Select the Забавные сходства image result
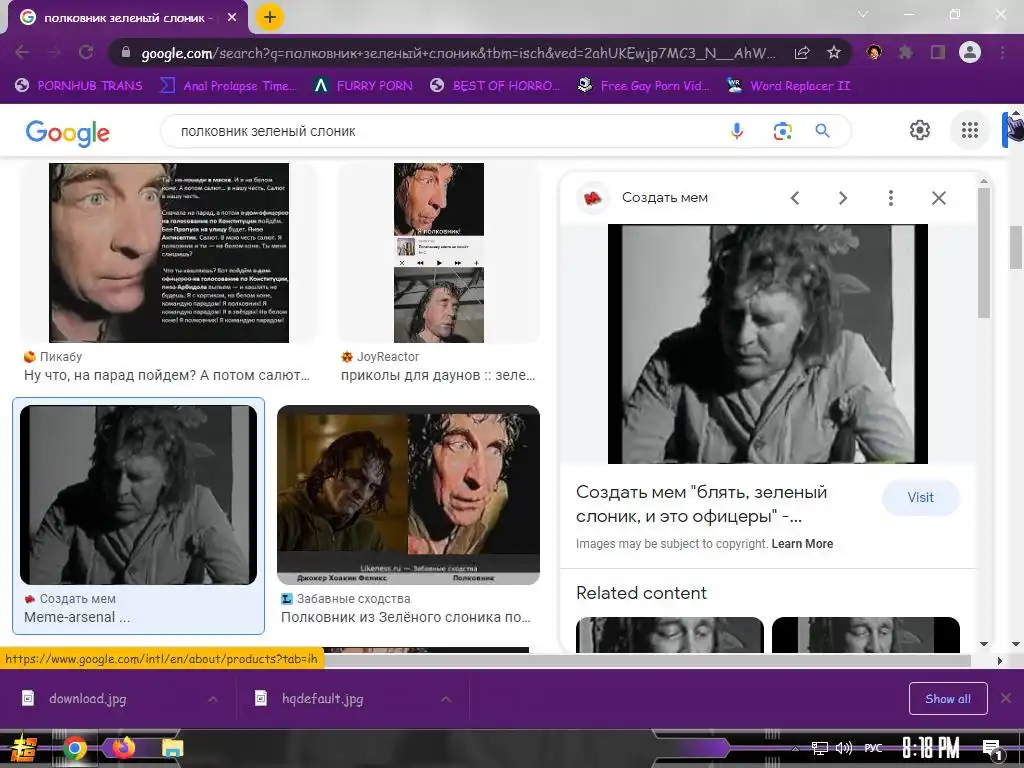 (x=408, y=494)
